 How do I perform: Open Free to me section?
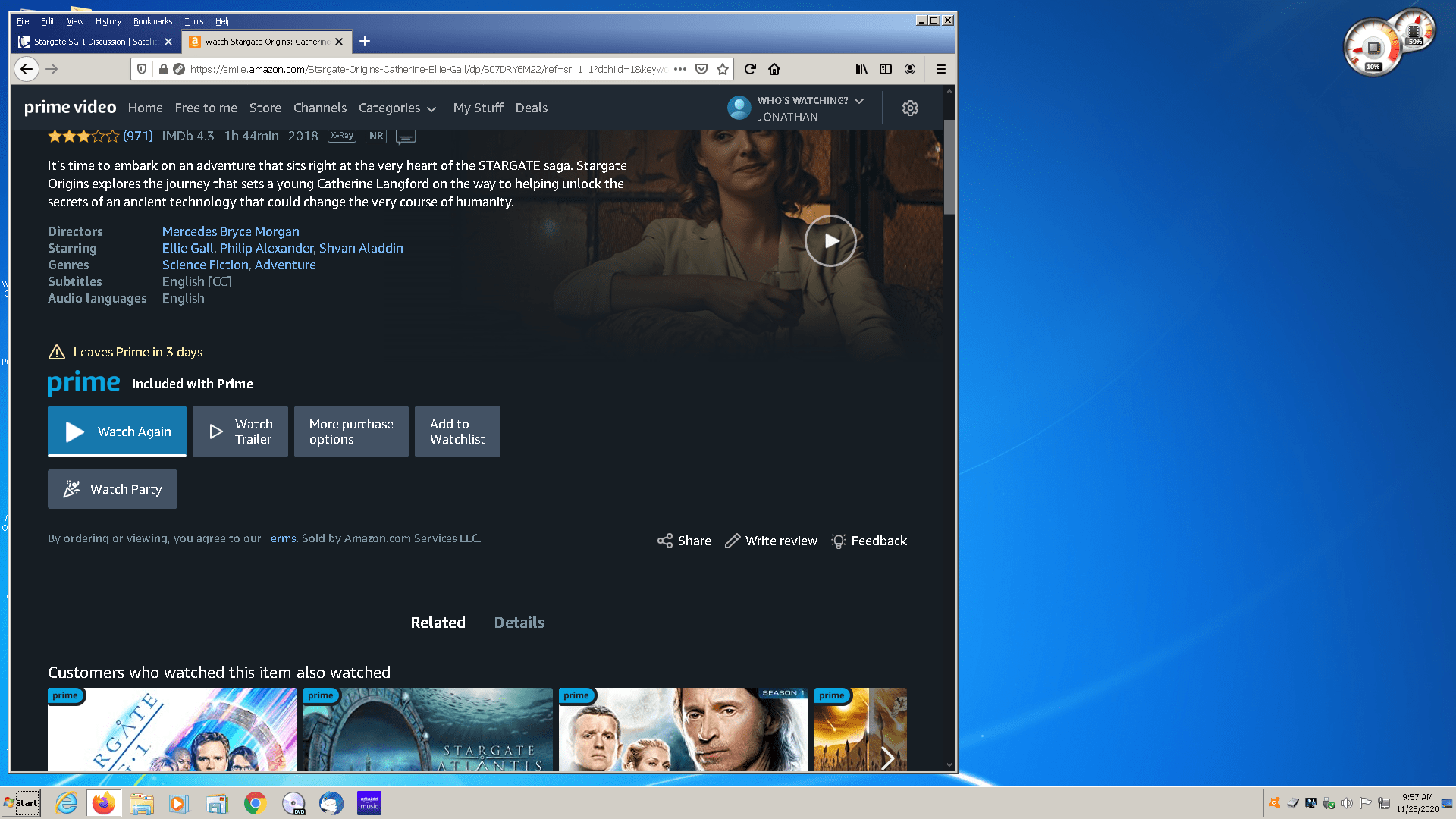(x=206, y=108)
